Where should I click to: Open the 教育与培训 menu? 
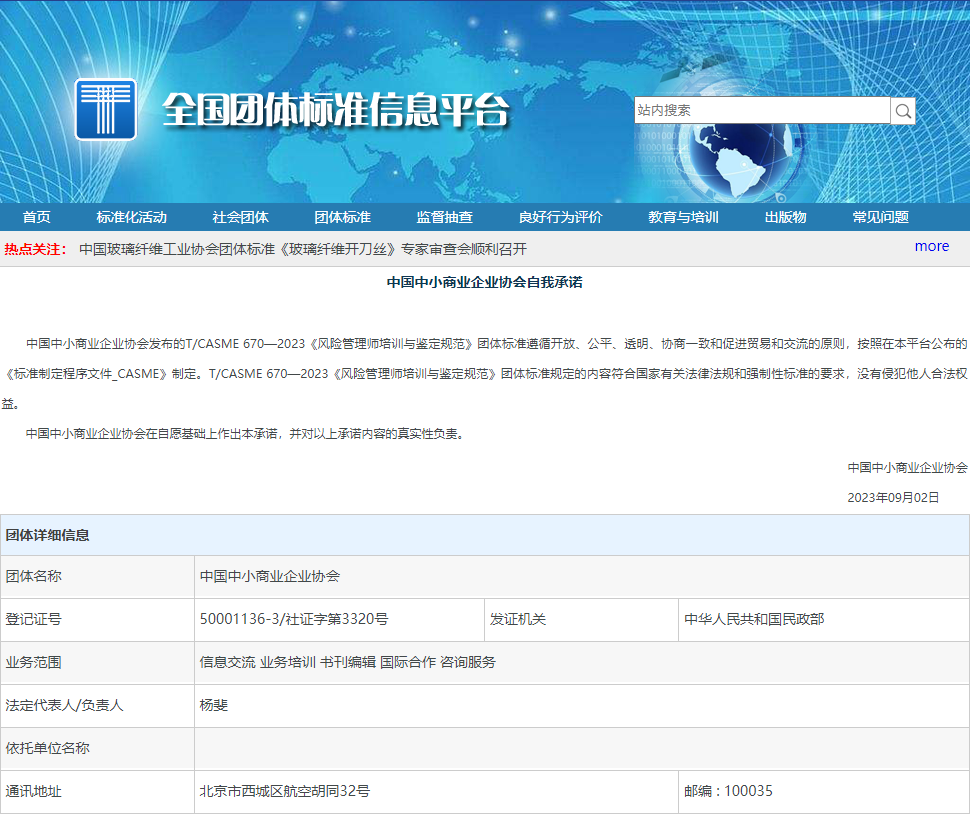[683, 217]
